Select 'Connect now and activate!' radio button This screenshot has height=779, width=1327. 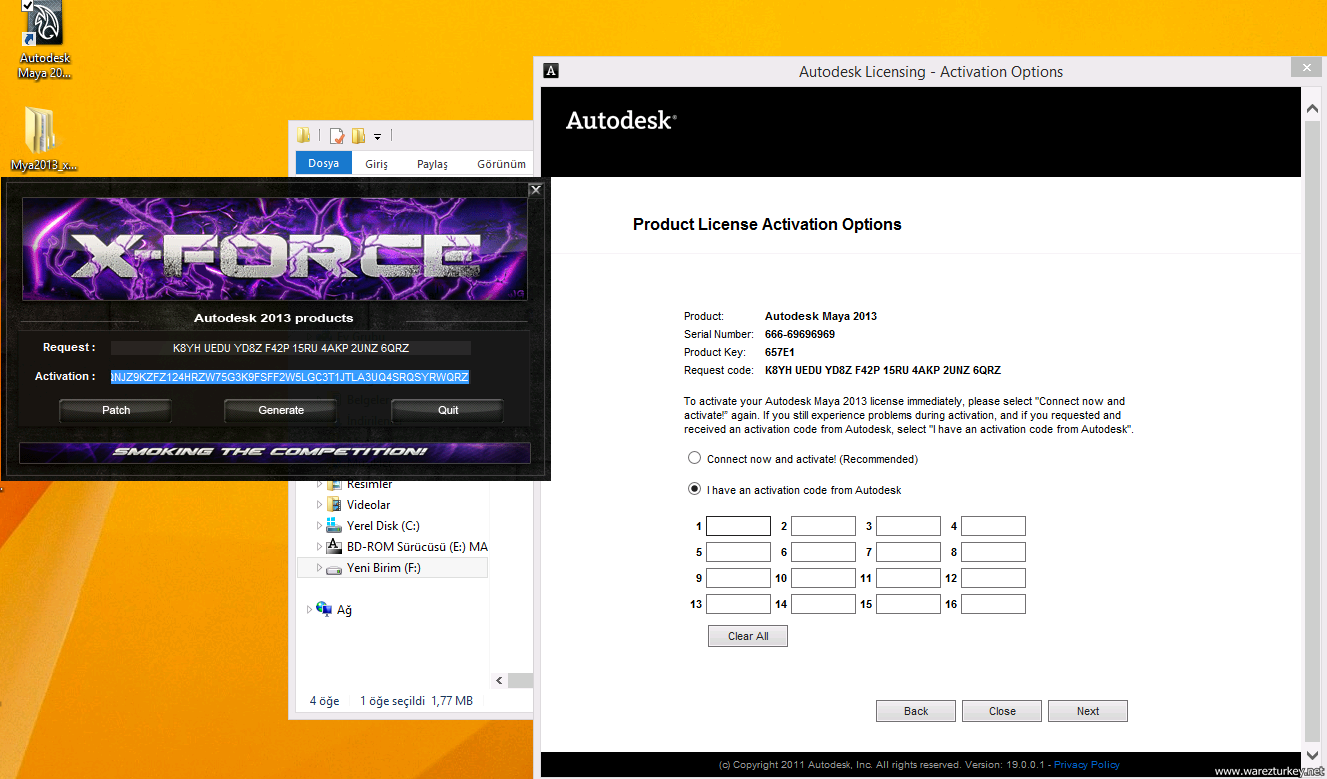click(x=694, y=459)
